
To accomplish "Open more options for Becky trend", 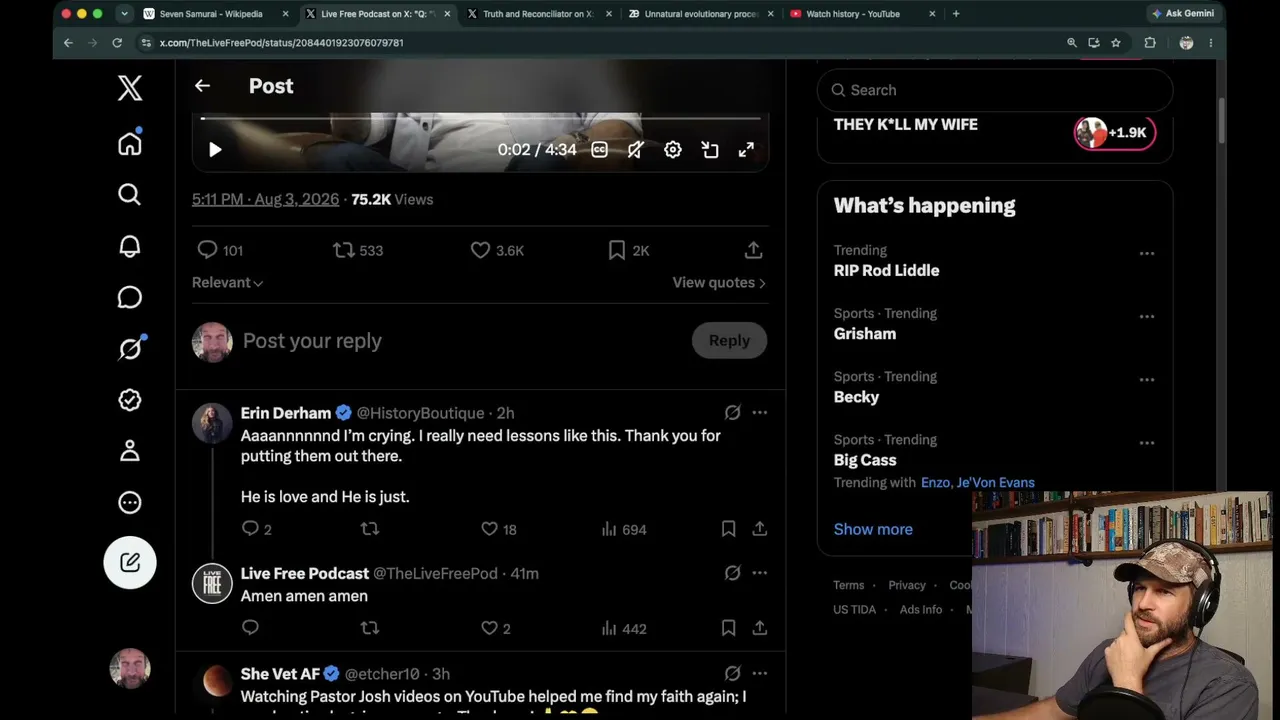I will [1147, 379].
